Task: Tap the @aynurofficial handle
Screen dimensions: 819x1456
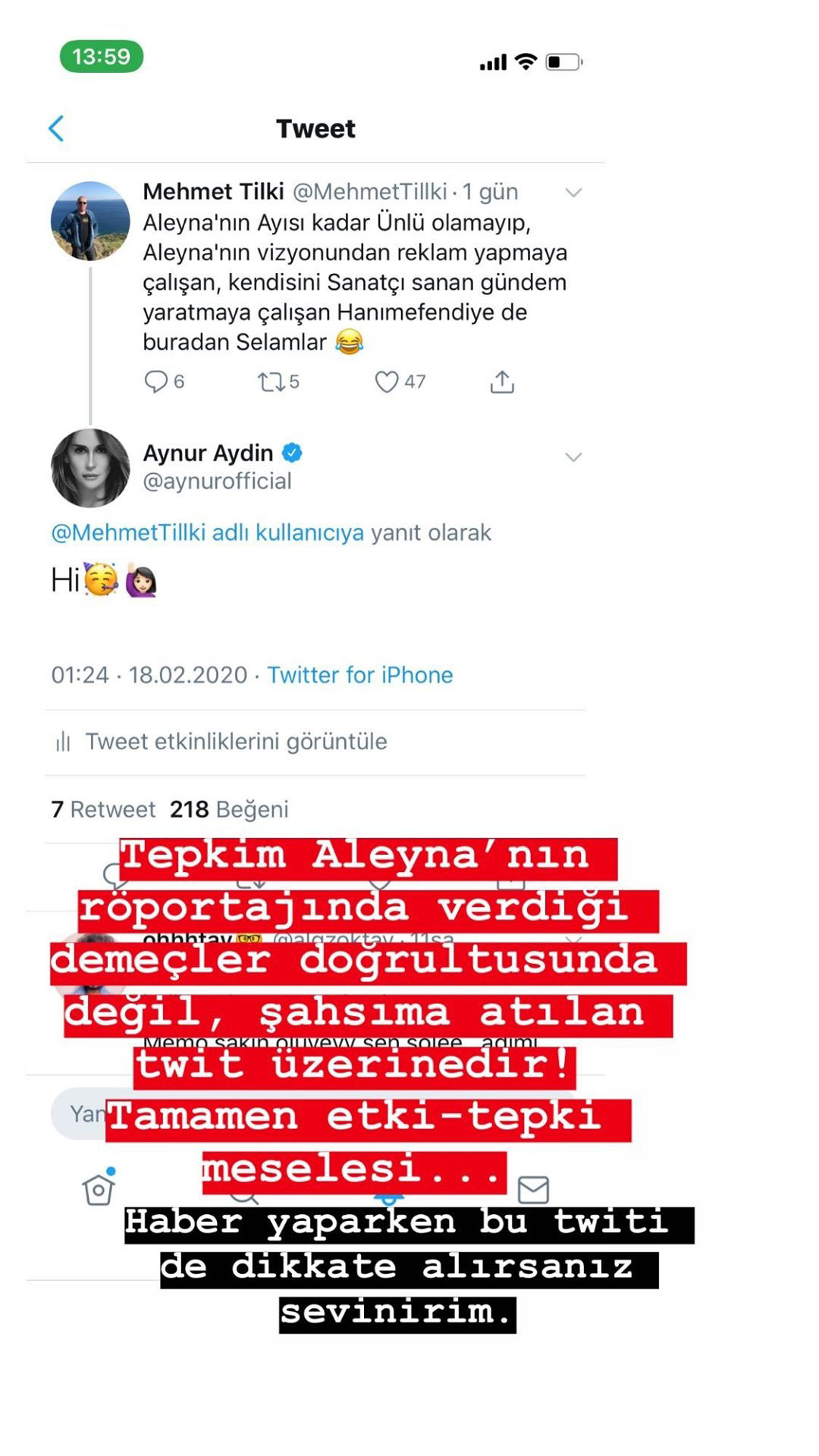Action: pyautogui.click(x=218, y=482)
